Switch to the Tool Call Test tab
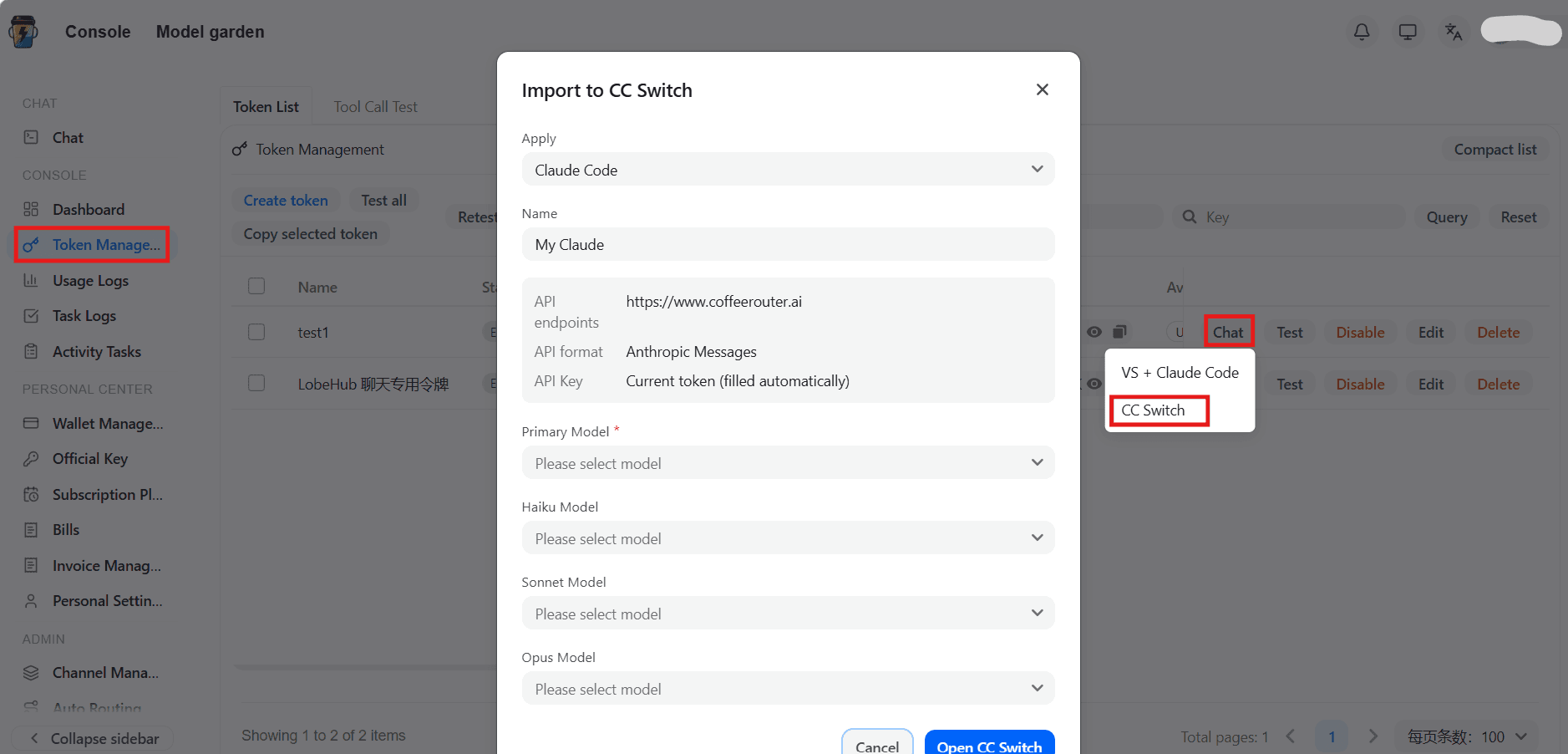The image size is (1568, 754). (x=375, y=106)
